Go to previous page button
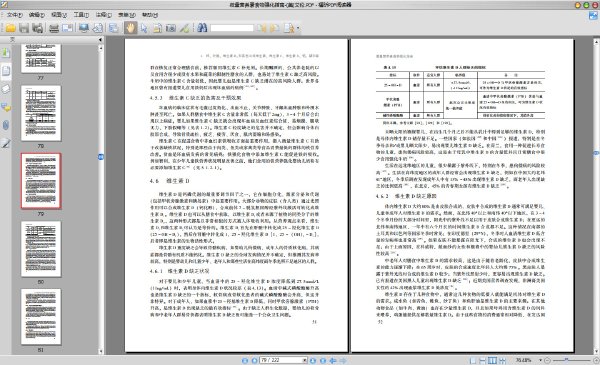Viewport: 600px width, 365px height. (x=254, y=360)
